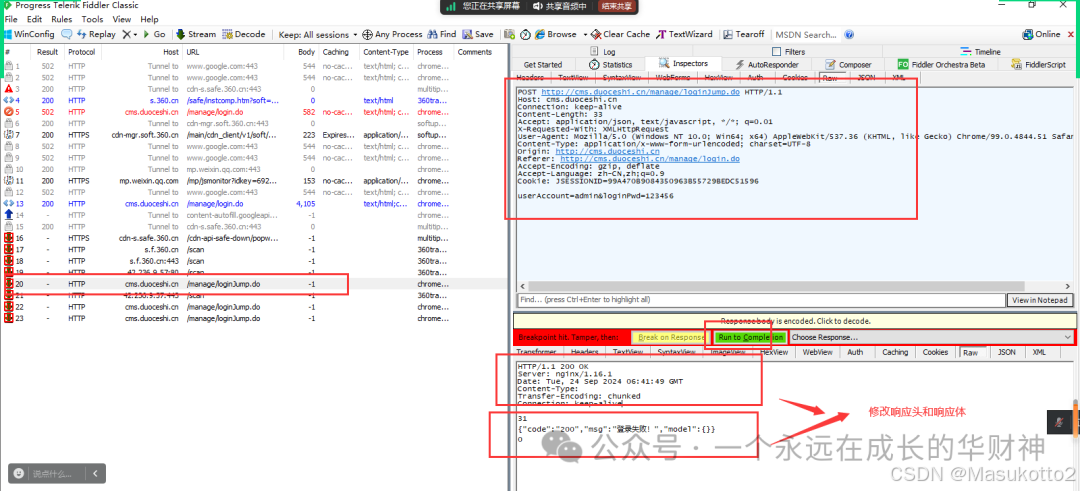This screenshot has width=1080, height=491.
Task: Open the loginJump.do URL link in request
Action: point(641,92)
